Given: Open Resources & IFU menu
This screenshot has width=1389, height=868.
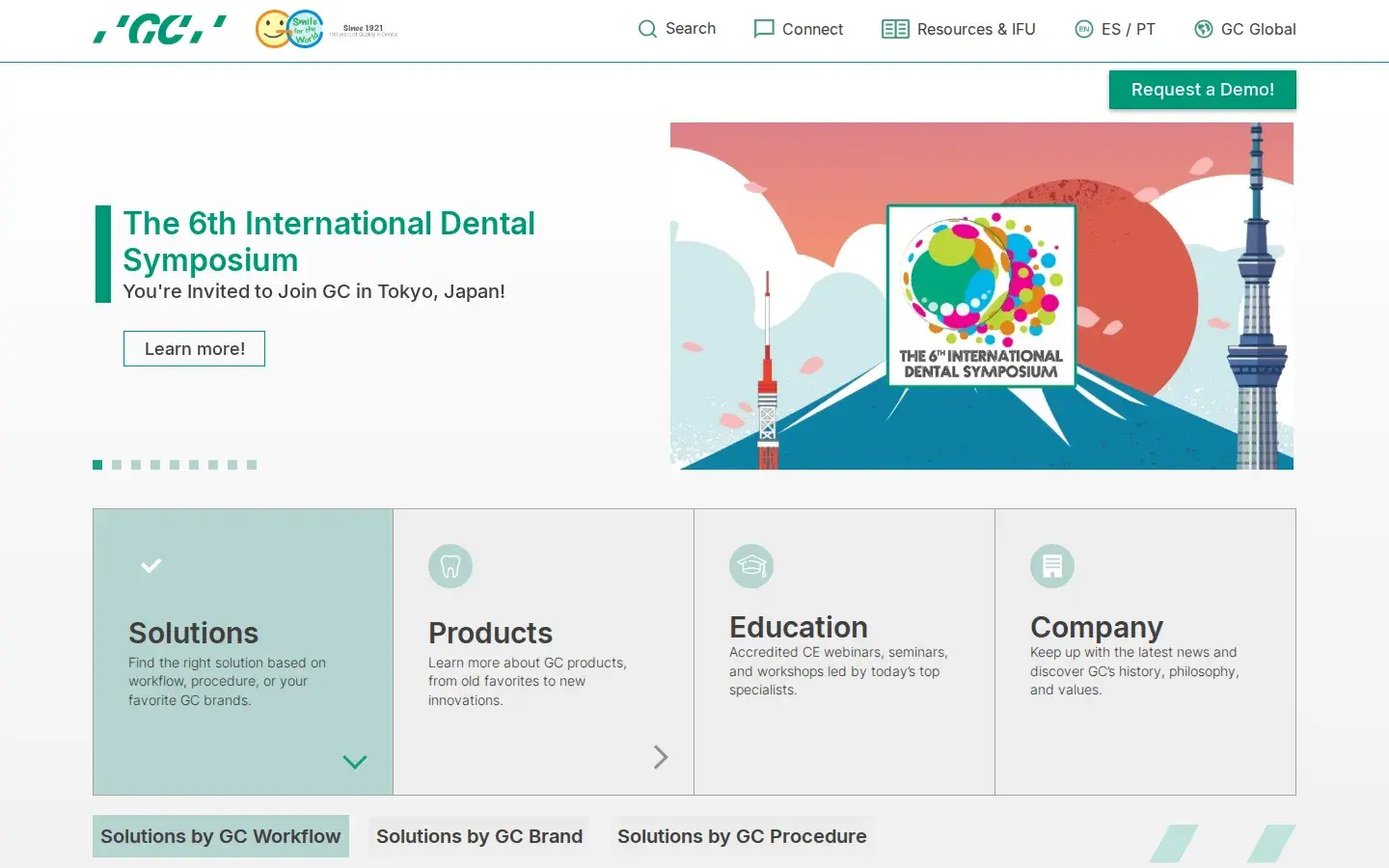Looking at the screenshot, I should coord(959,29).
